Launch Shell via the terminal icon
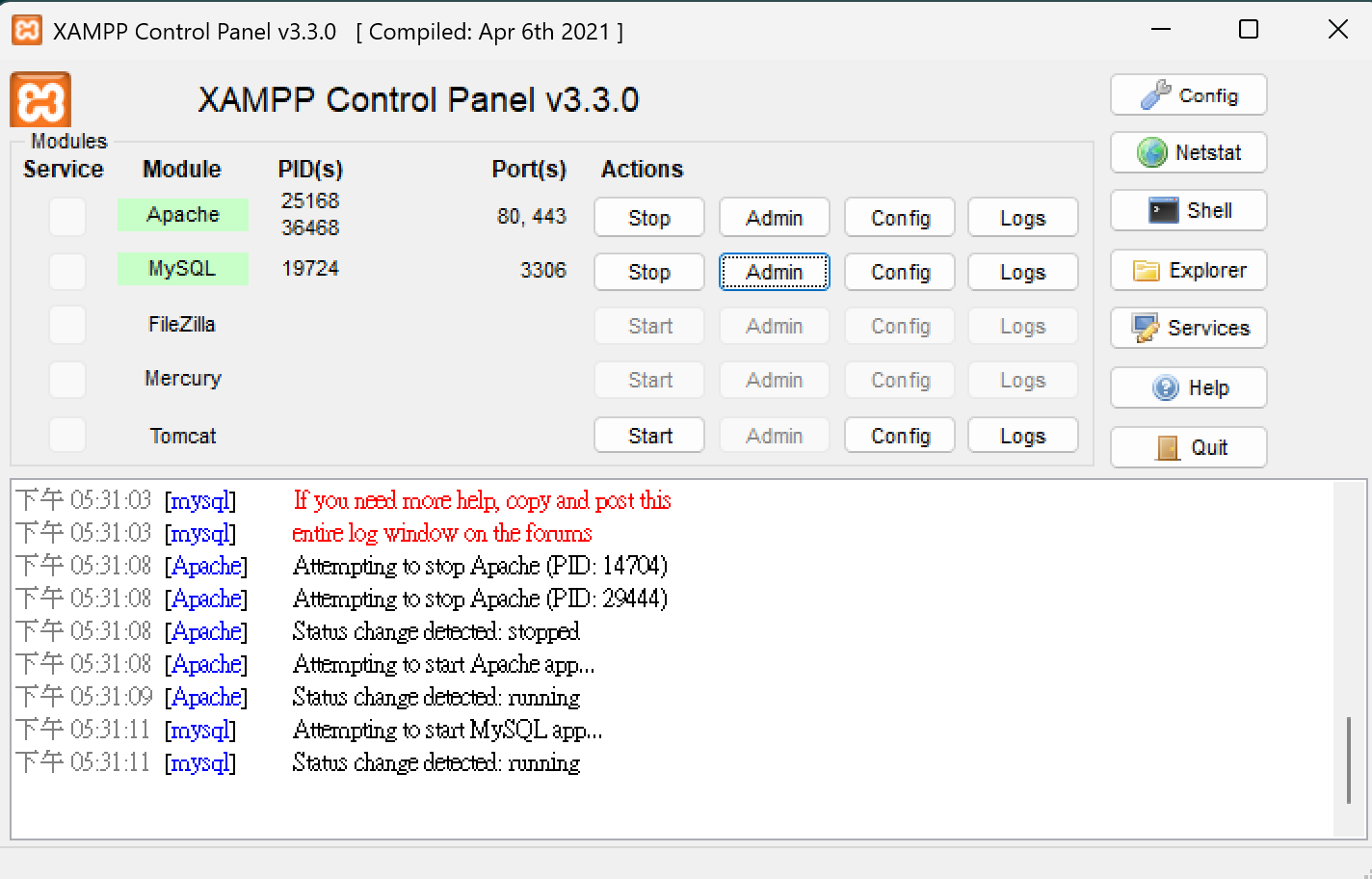Screen dimensions: 1372x879 (x=1188, y=210)
